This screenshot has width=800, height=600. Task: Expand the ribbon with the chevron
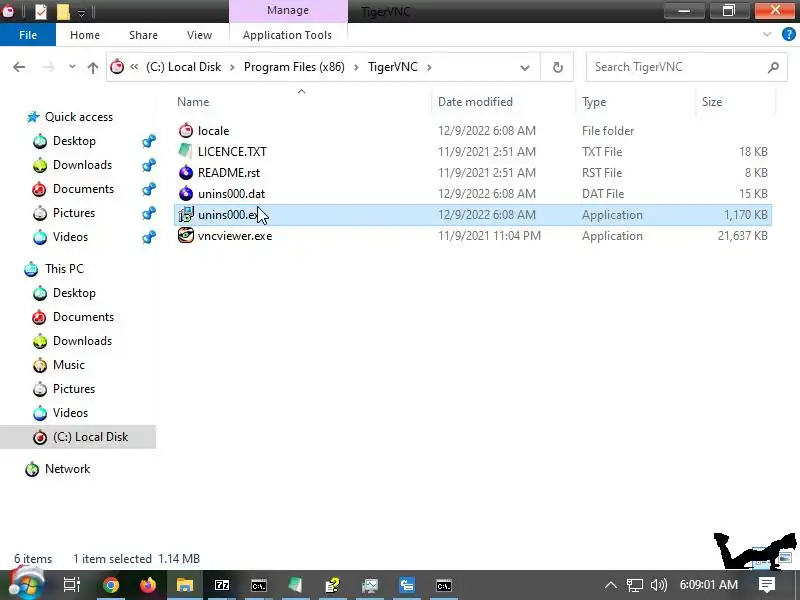pyautogui.click(x=767, y=35)
